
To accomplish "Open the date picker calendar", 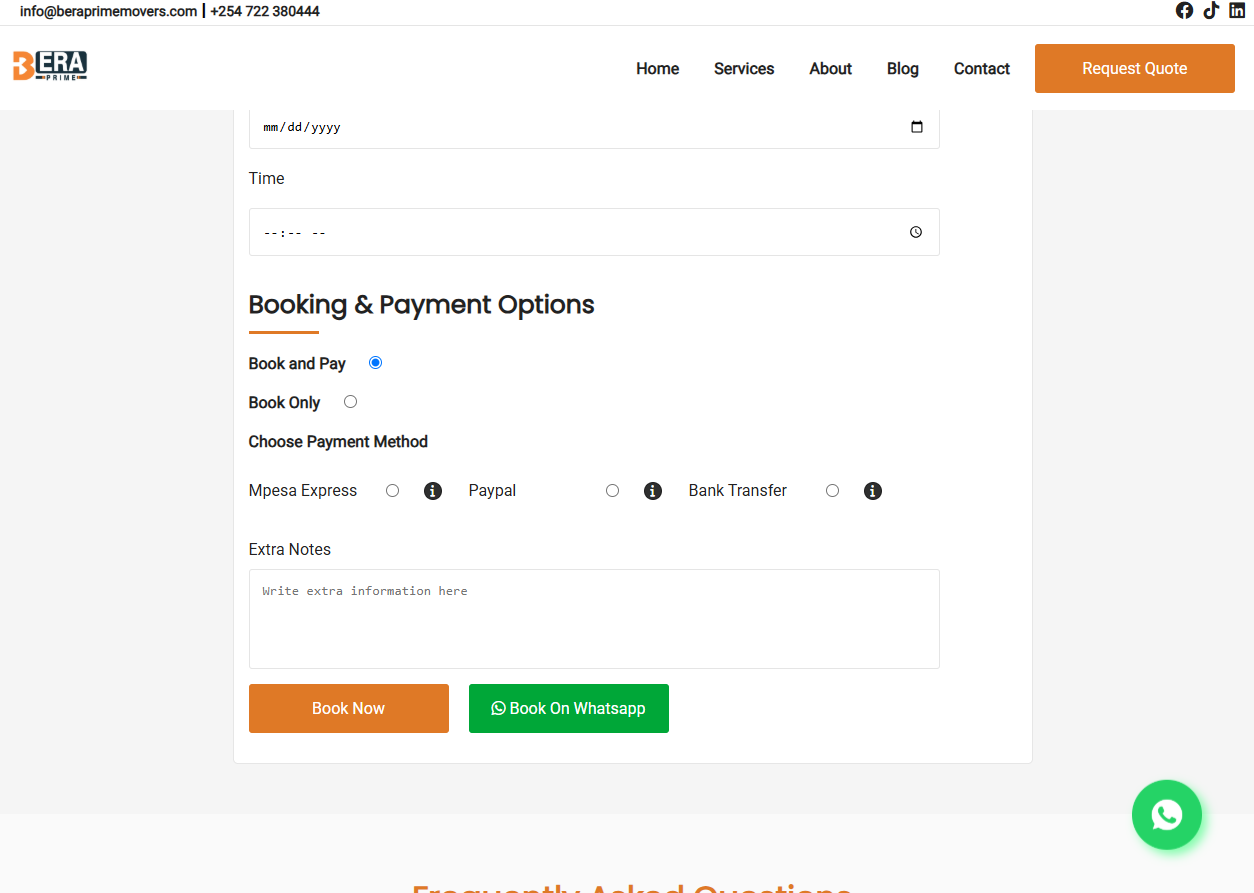I will click(916, 127).
